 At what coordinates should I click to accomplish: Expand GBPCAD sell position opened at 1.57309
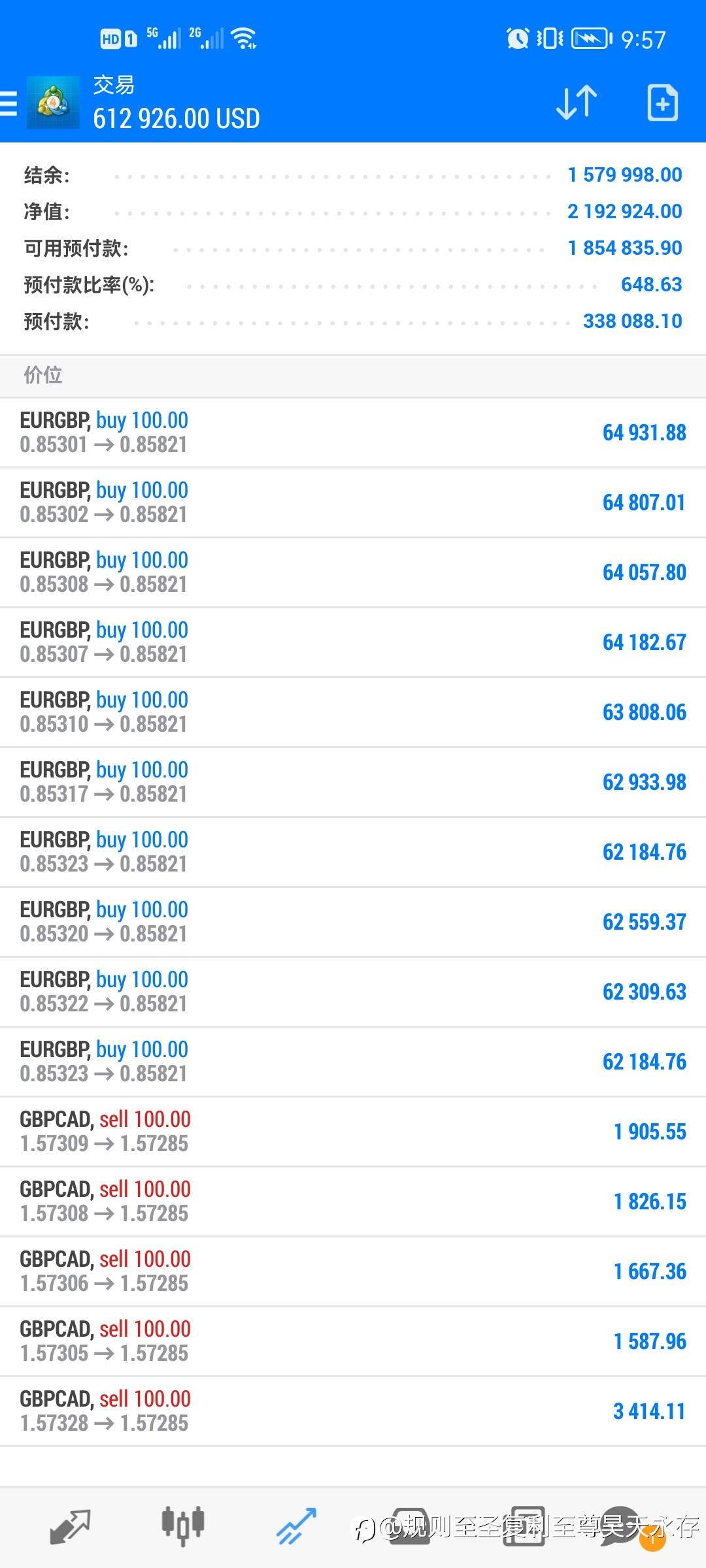point(353,1132)
